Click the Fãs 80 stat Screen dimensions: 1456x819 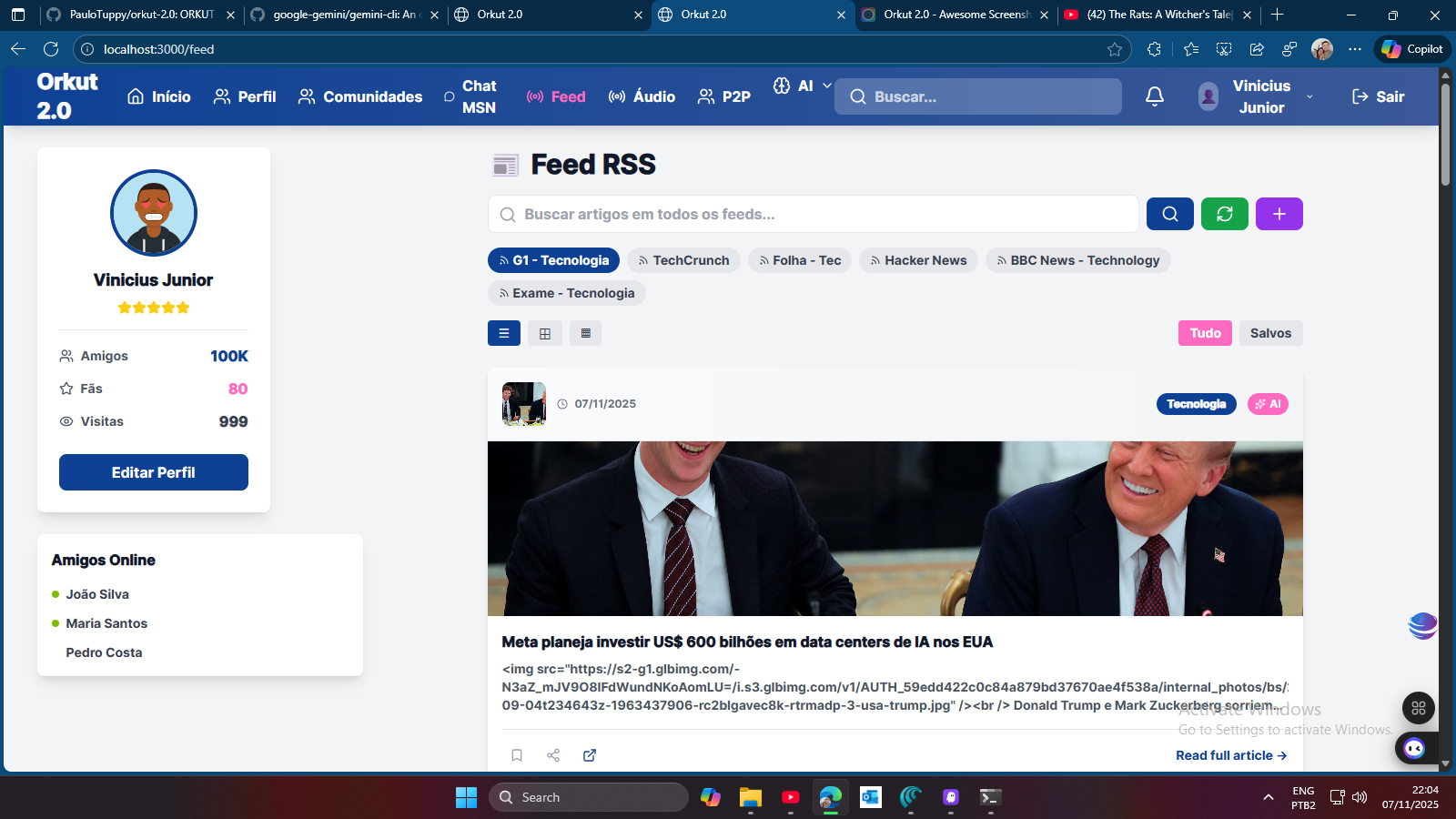tap(154, 389)
